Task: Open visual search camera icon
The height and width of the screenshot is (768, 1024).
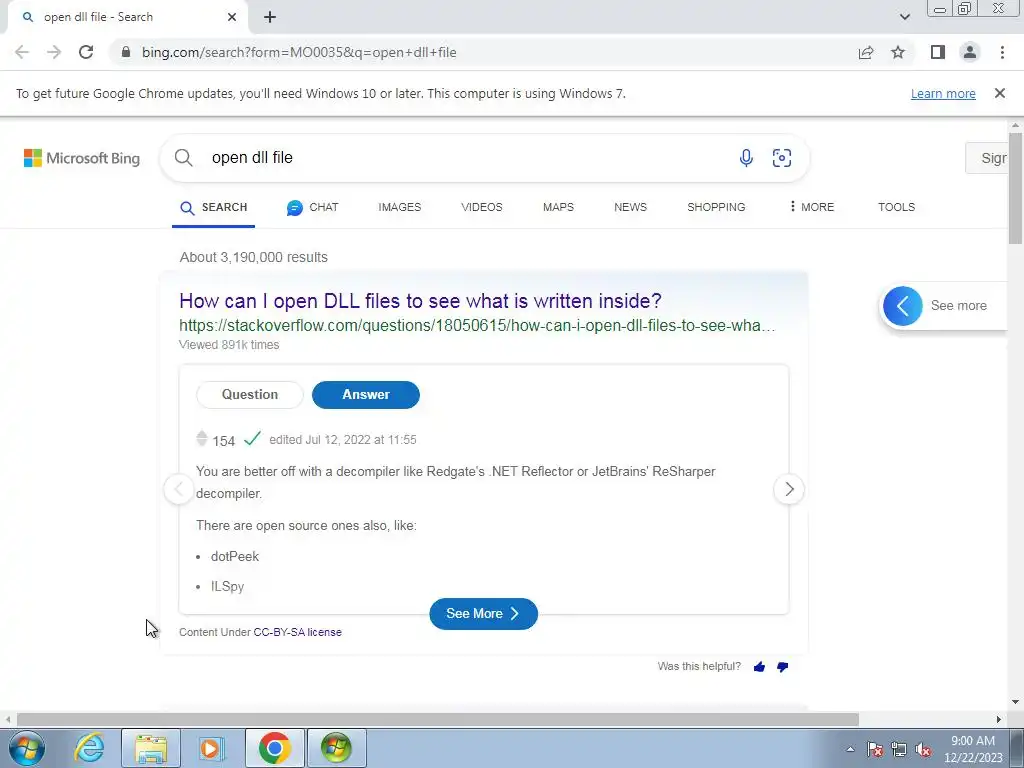Action: [x=782, y=157]
